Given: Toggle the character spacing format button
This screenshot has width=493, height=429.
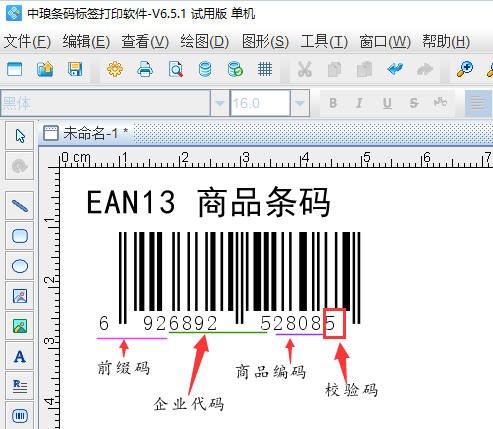Looking at the screenshot, I should point(440,103).
